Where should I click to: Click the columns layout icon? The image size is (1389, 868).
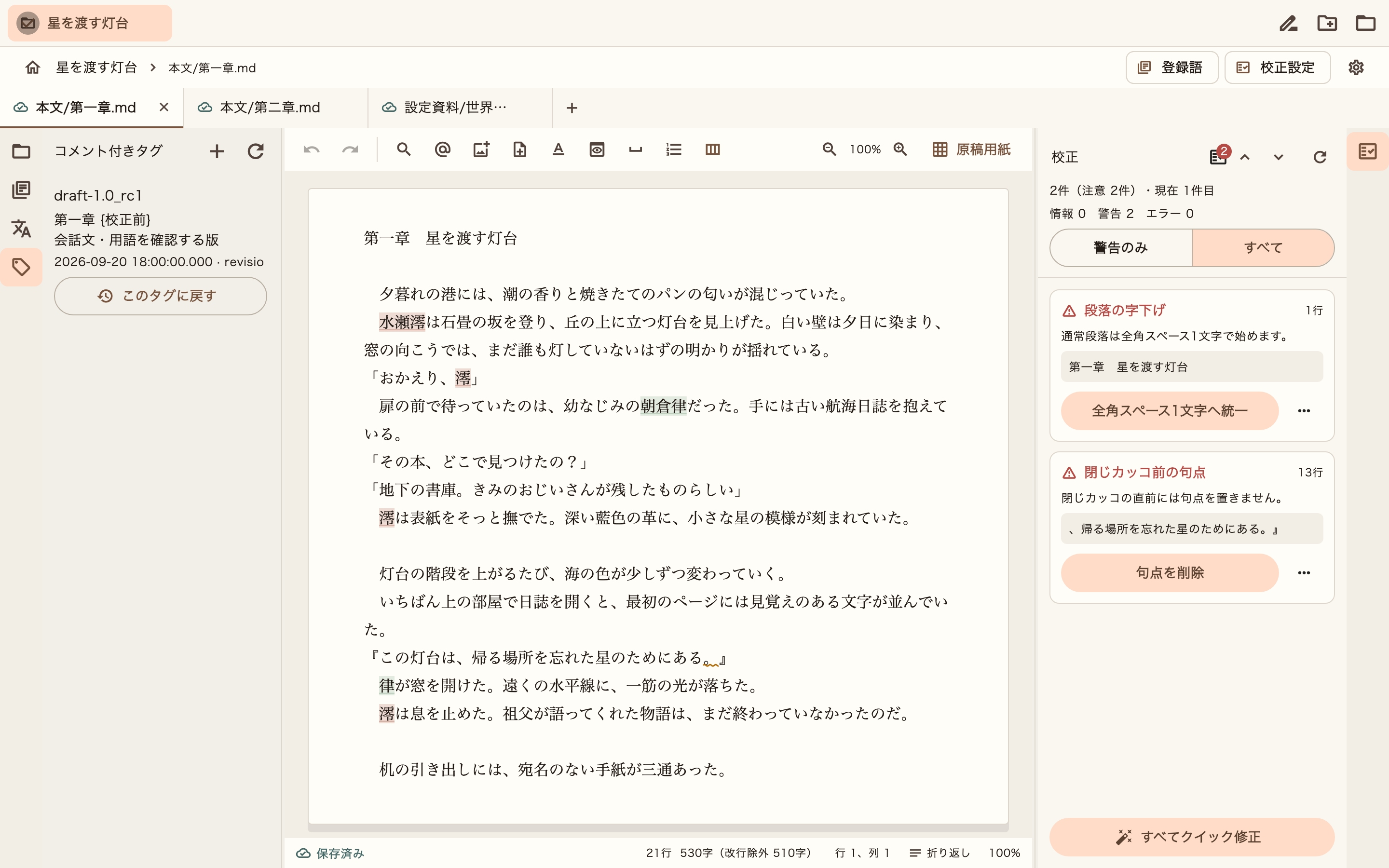(x=712, y=150)
